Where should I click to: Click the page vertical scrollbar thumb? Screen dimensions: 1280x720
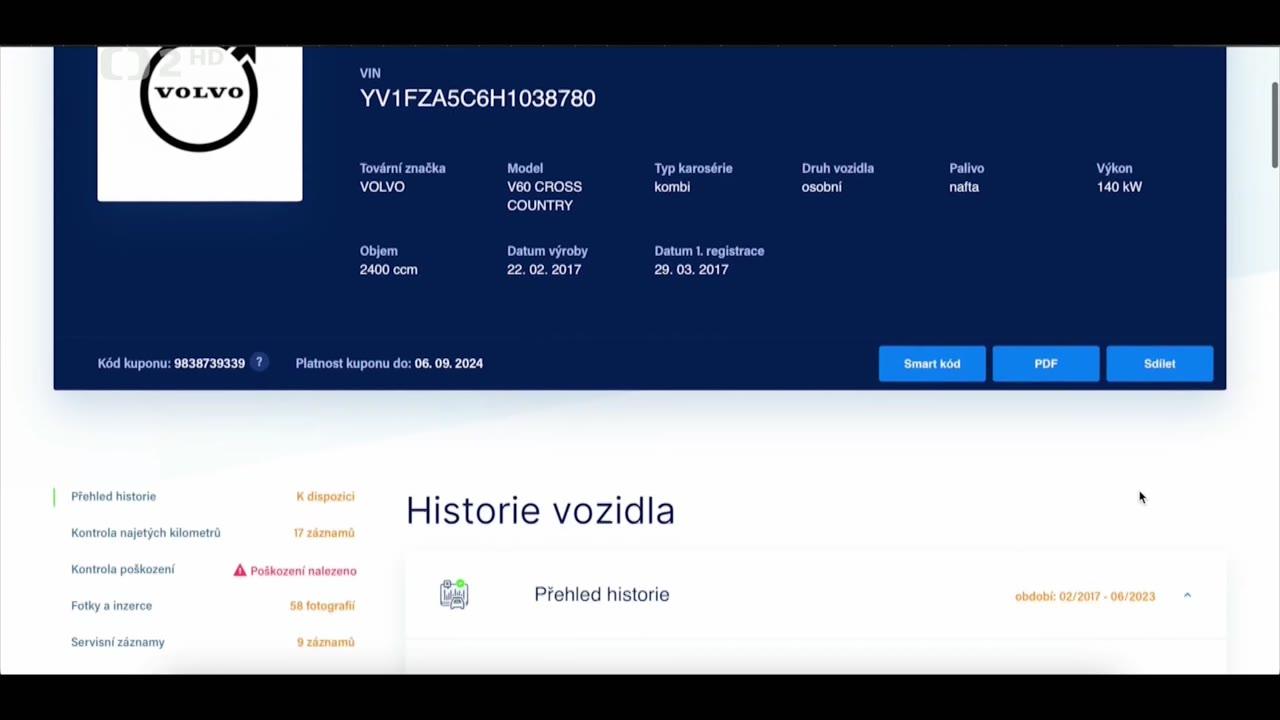tap(1275, 125)
